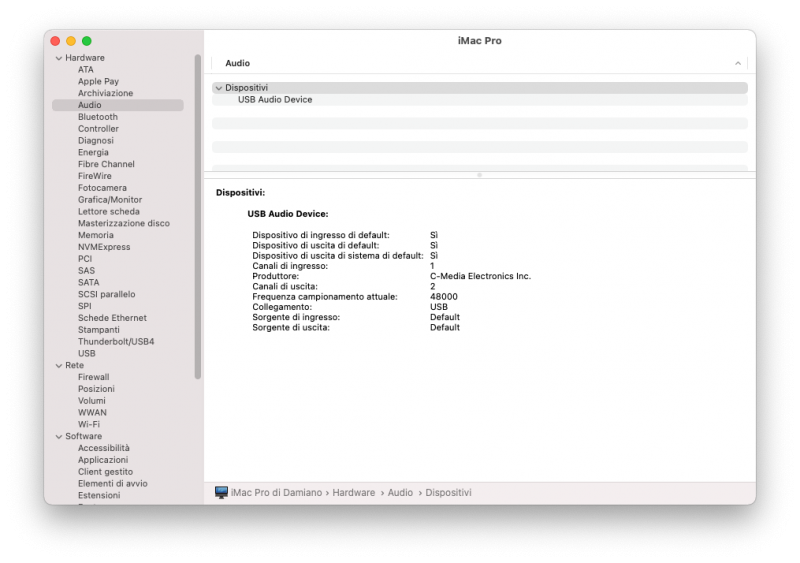The height and width of the screenshot is (563, 800).
Task: Click the 48000 sampling frequency value
Action: pyautogui.click(x=444, y=297)
